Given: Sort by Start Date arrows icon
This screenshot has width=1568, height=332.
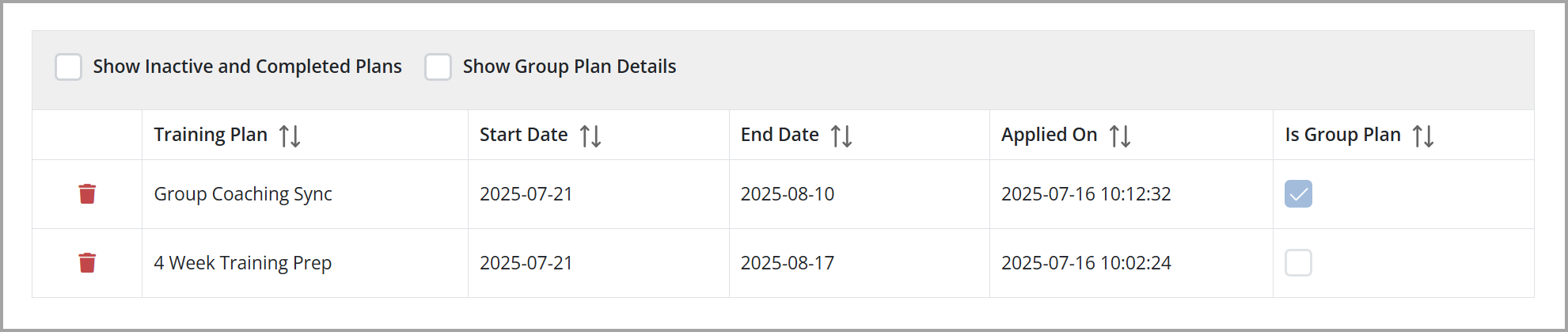Looking at the screenshot, I should (x=590, y=135).
